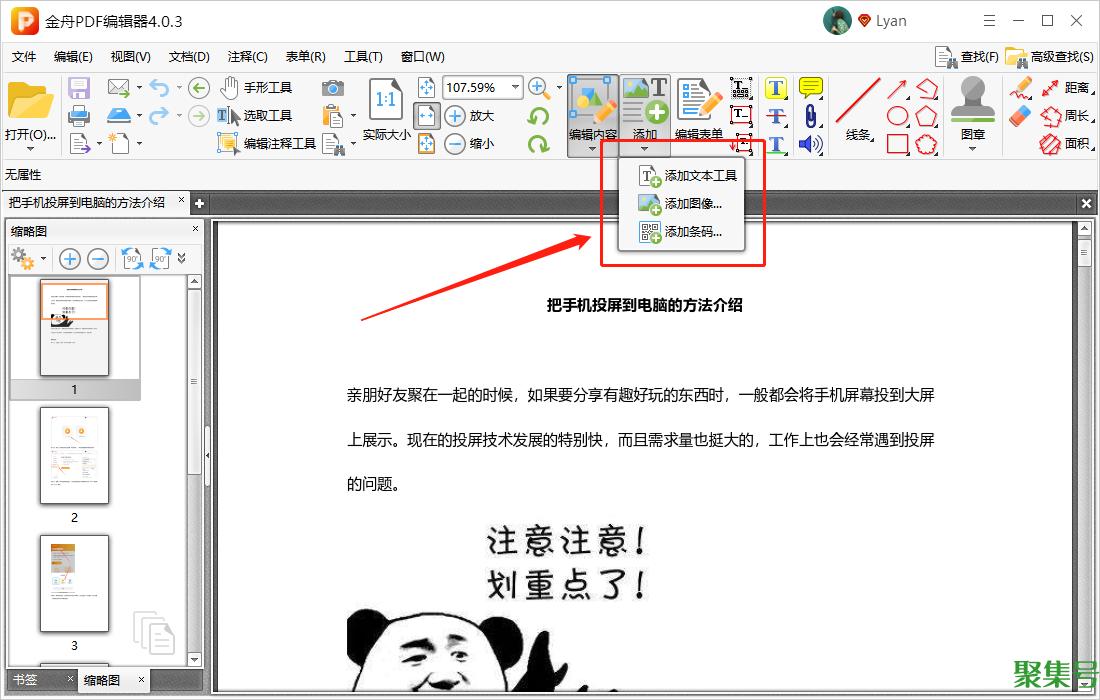The height and width of the screenshot is (700, 1100).
Task: Open the zoom percentage 107.59% dropdown
Action: click(516, 87)
